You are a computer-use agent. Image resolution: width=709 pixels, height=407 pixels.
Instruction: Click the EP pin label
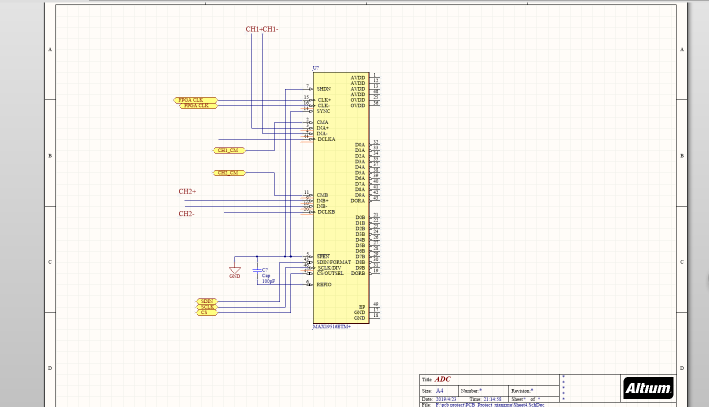pos(362,307)
